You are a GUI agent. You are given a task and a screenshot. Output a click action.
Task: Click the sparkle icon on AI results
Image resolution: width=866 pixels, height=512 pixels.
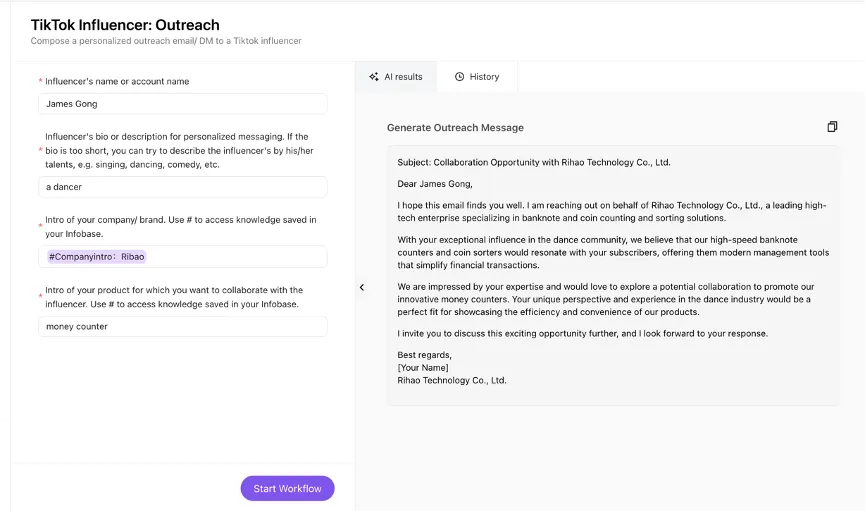[373, 77]
